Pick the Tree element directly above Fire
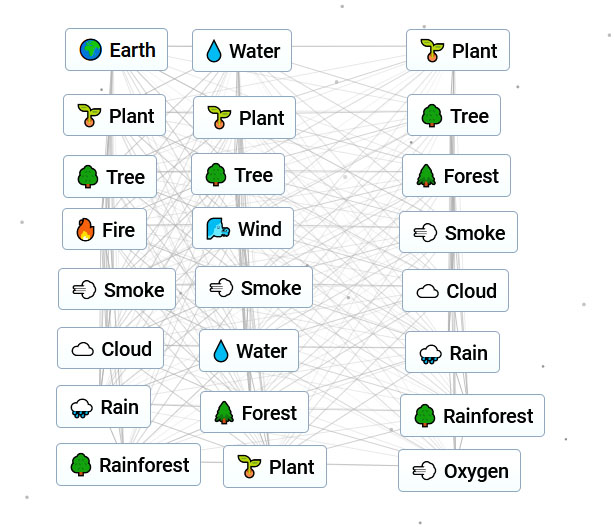 (111, 177)
